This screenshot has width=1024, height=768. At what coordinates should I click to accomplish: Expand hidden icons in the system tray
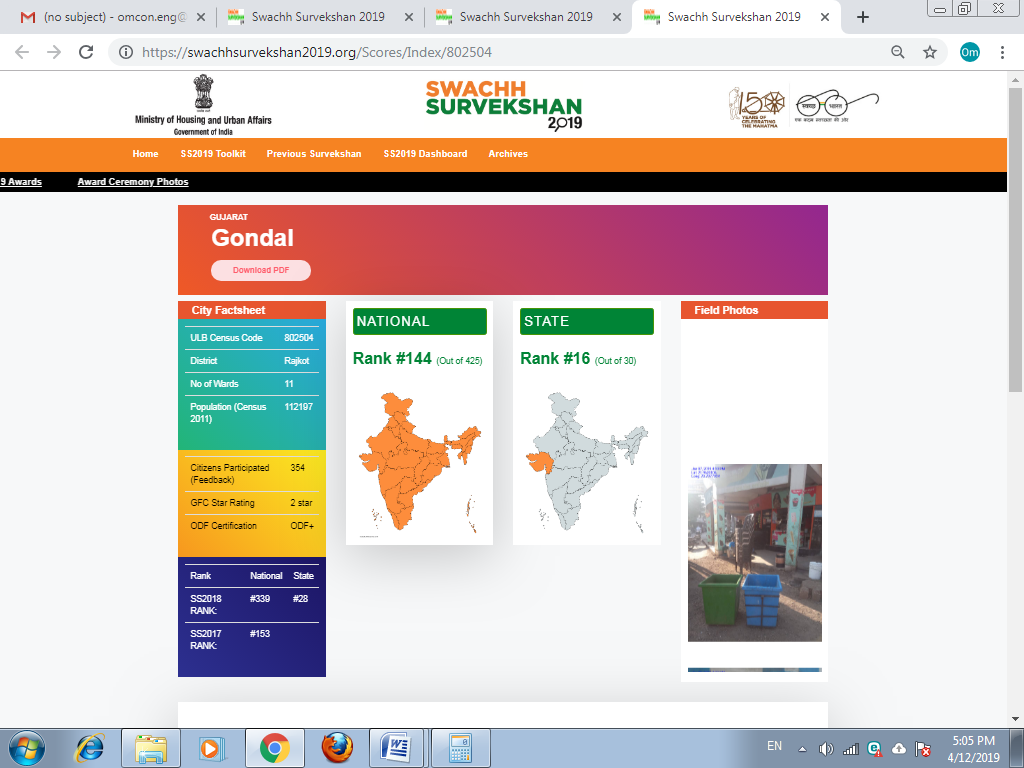tap(800, 747)
